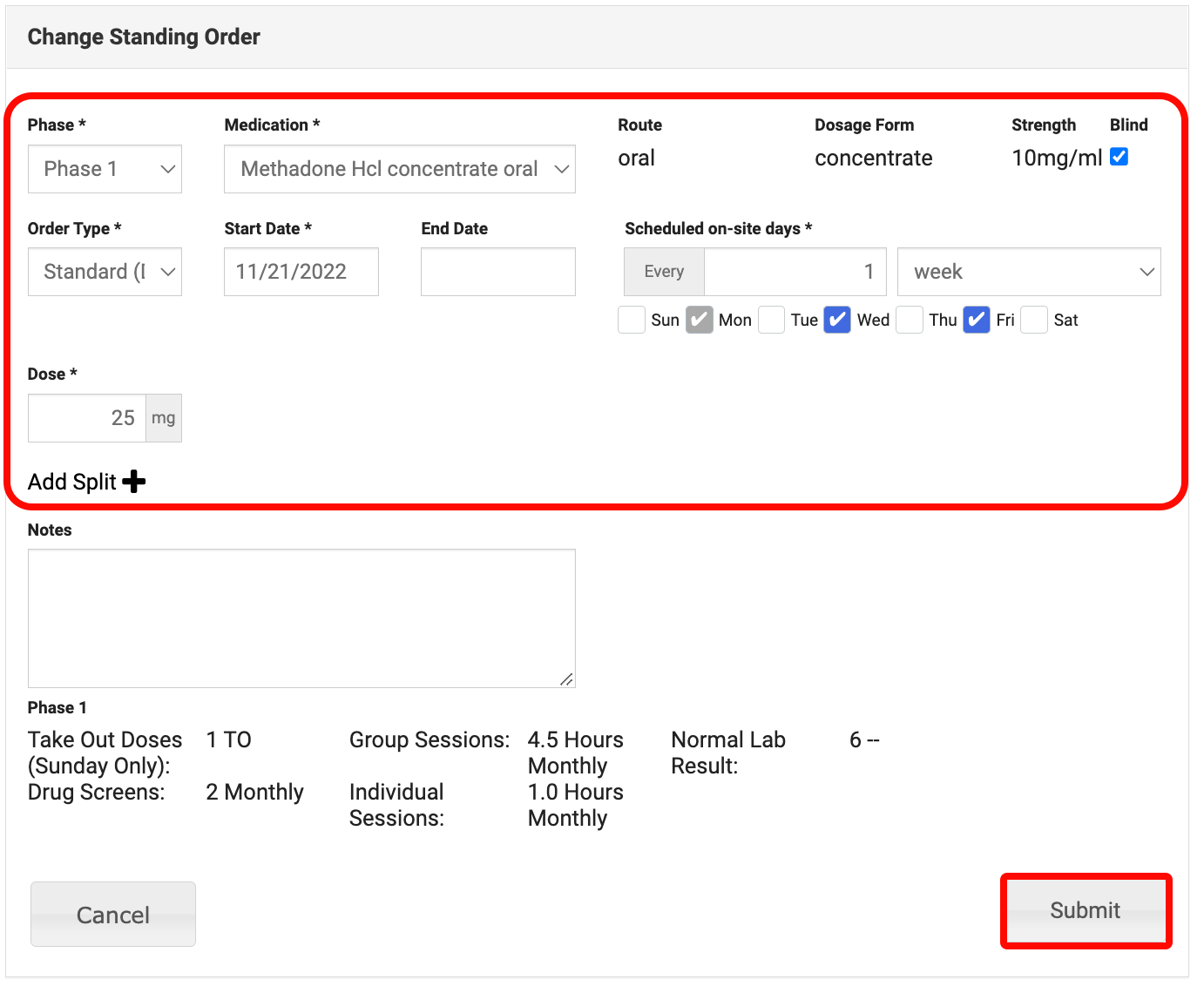Click the Submit button

pos(1085,911)
